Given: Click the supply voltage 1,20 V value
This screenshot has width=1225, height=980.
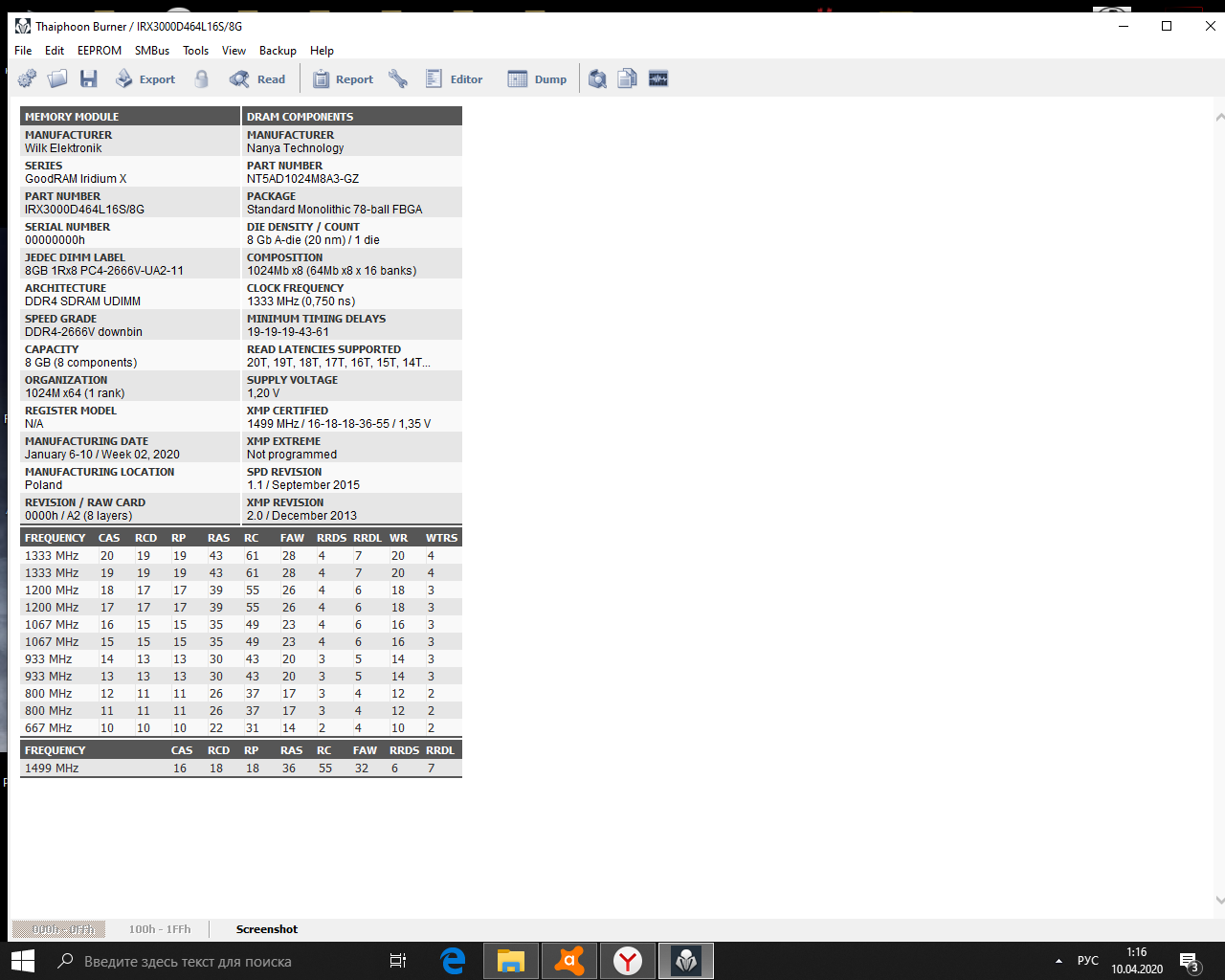Looking at the screenshot, I should (263, 393).
